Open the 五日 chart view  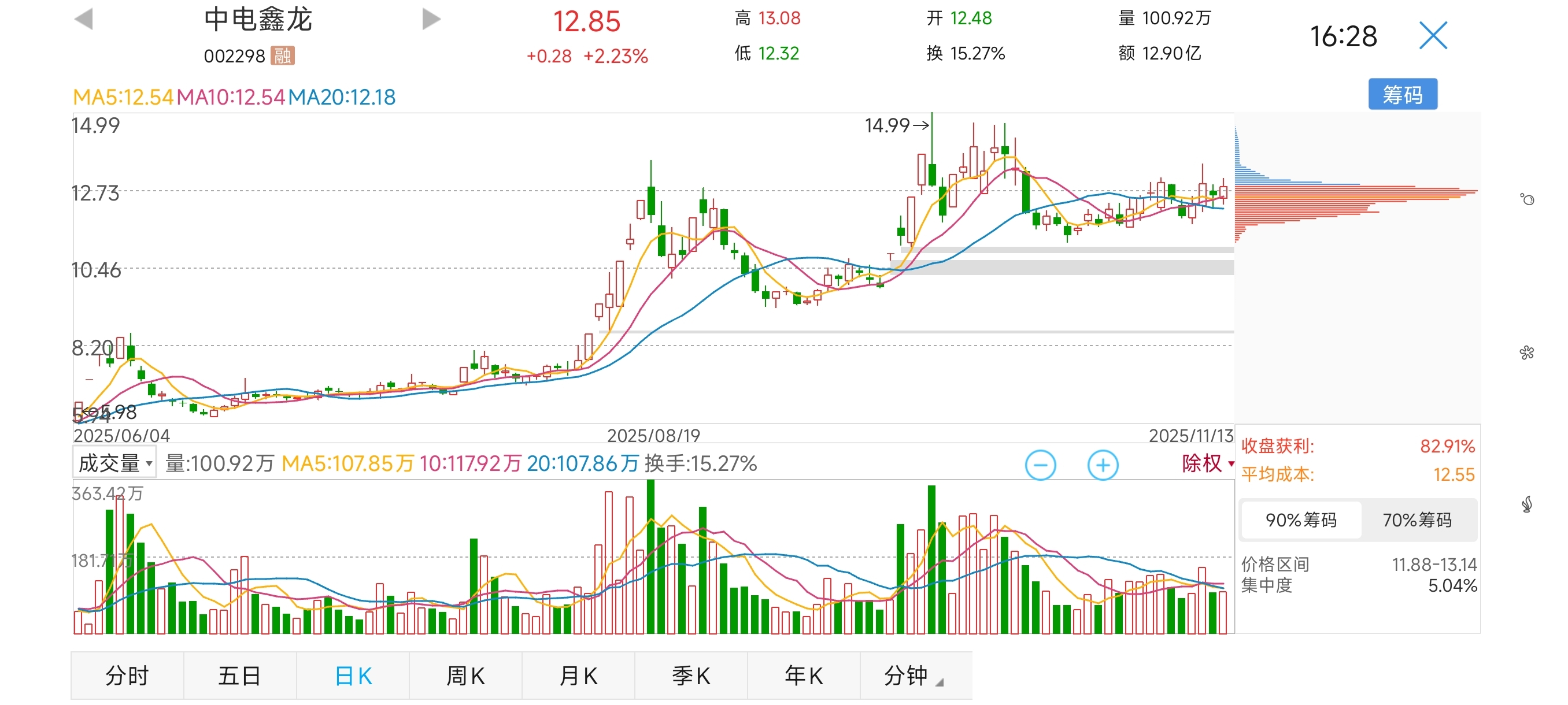(x=239, y=676)
